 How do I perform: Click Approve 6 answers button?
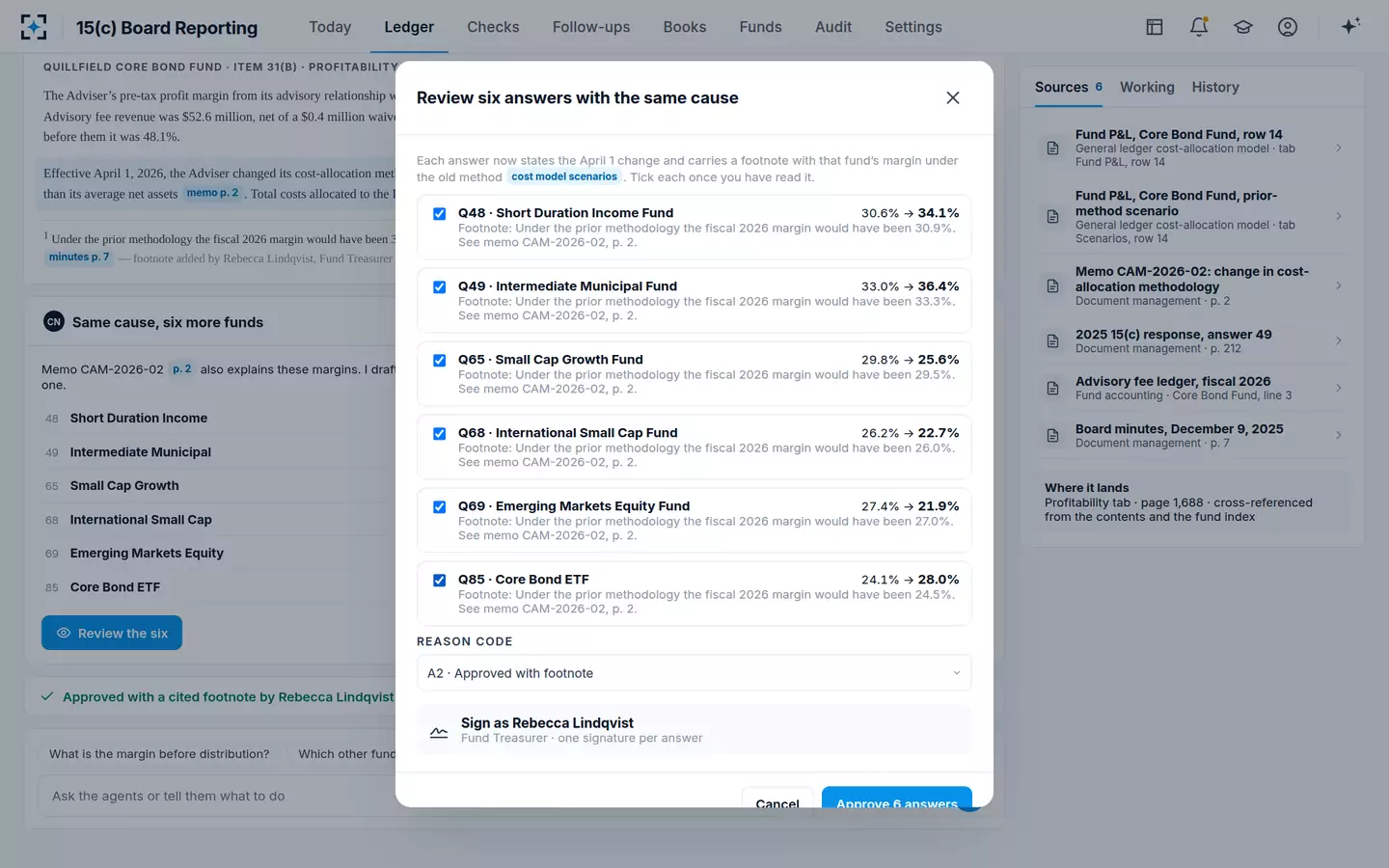click(x=897, y=798)
